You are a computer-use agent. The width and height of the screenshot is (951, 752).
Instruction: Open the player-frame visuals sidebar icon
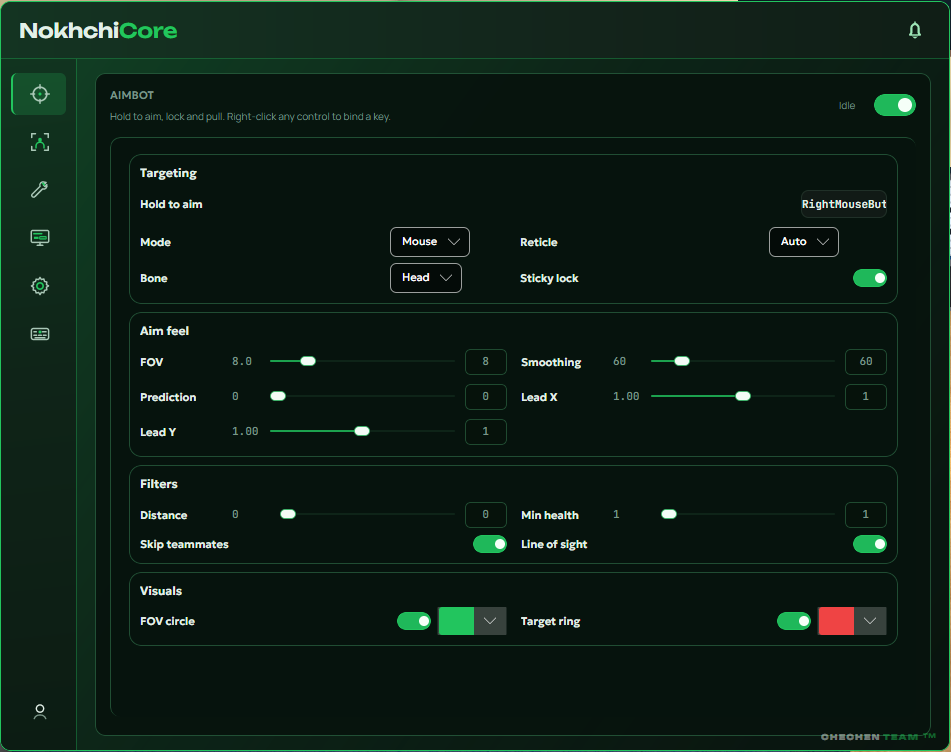click(x=39, y=142)
